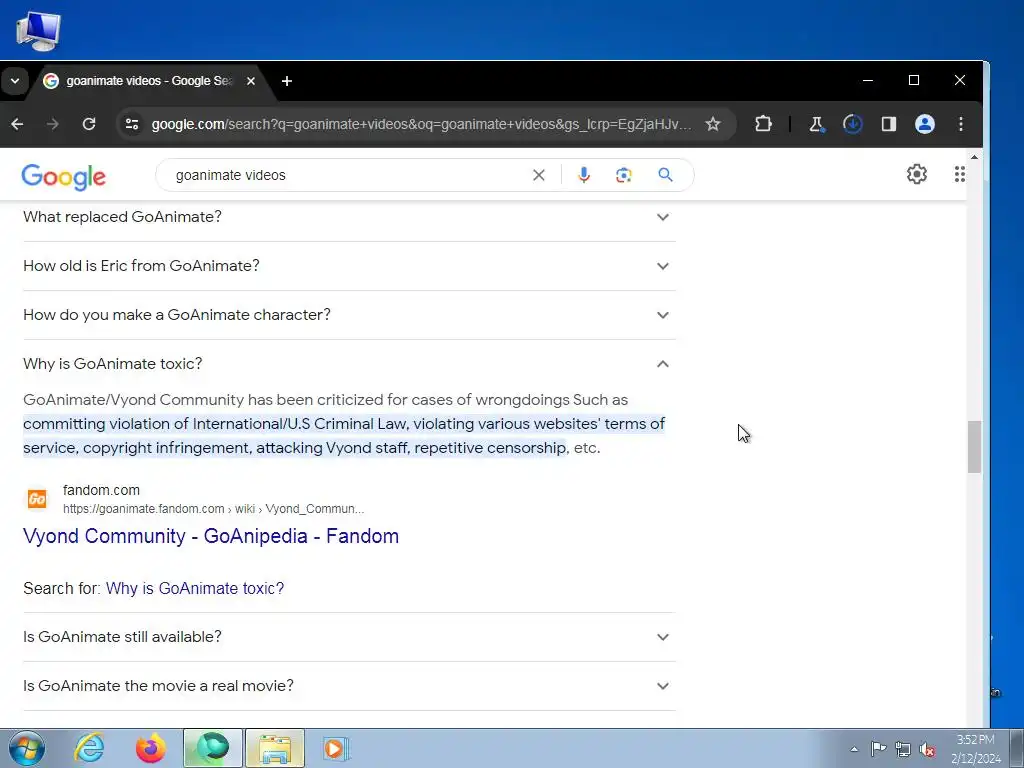Click the address bar URL

tap(421, 124)
